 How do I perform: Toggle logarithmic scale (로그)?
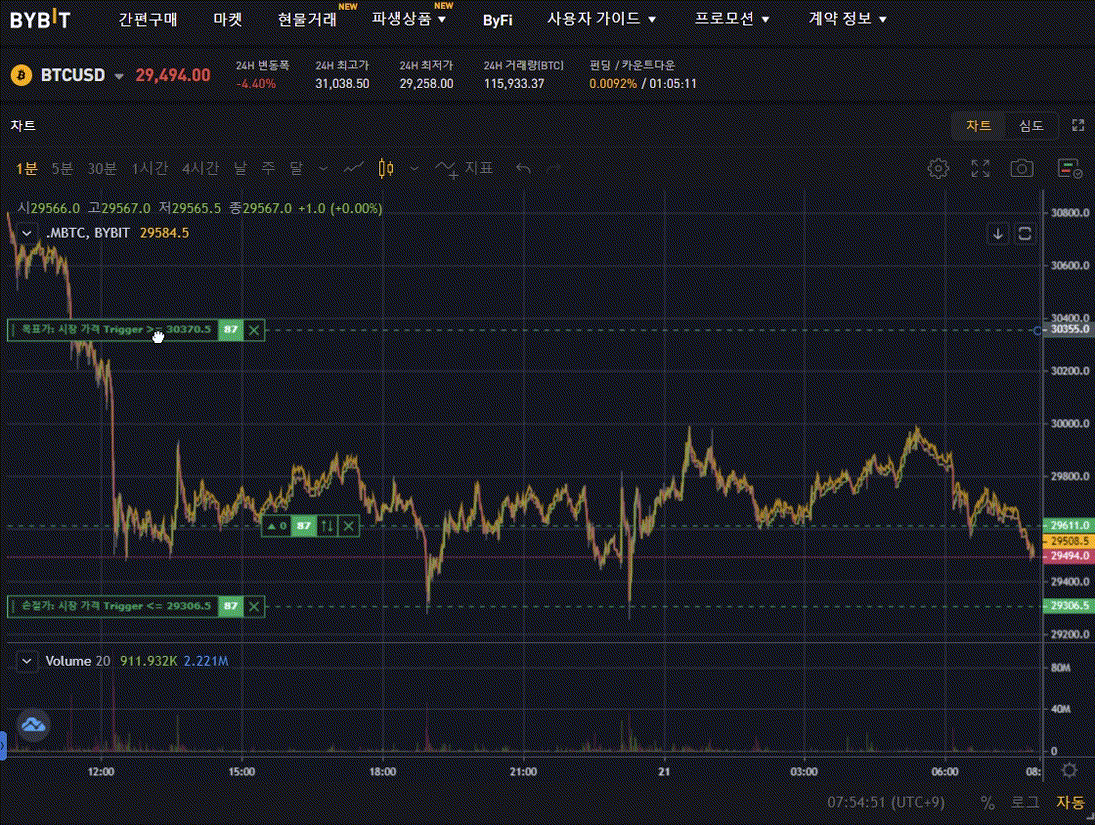1025,802
